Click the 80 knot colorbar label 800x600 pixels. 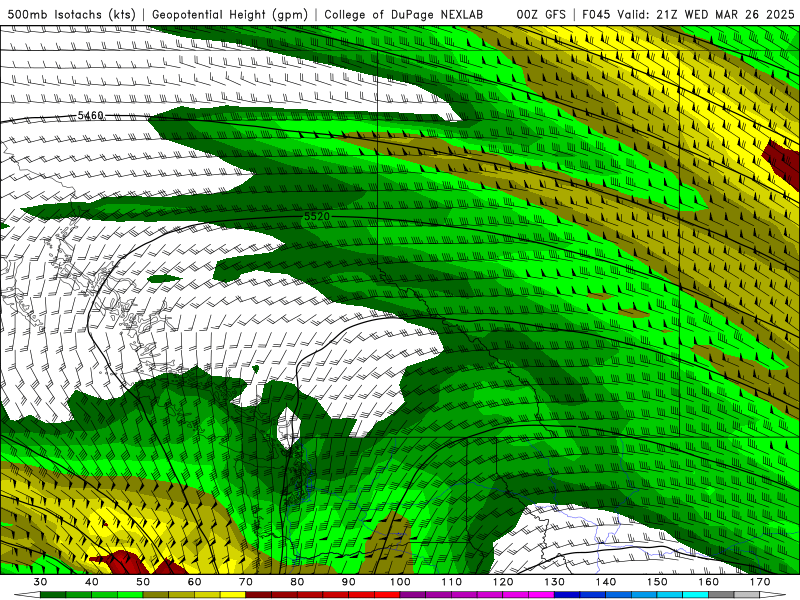click(297, 582)
